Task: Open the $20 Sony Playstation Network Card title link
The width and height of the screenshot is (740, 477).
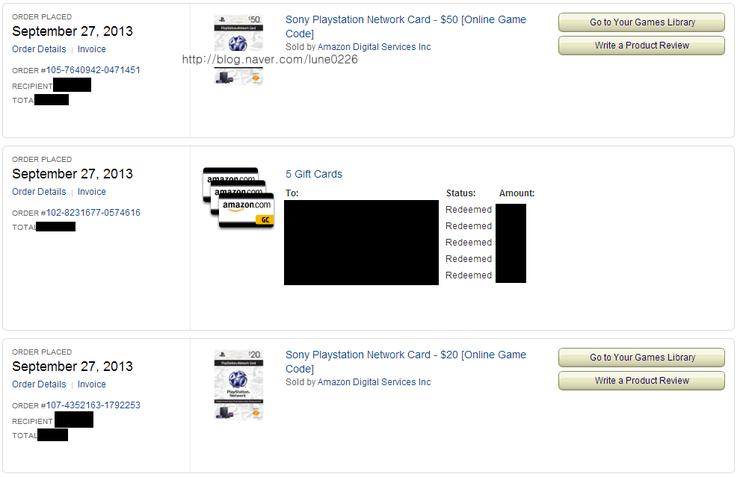Action: (405, 355)
